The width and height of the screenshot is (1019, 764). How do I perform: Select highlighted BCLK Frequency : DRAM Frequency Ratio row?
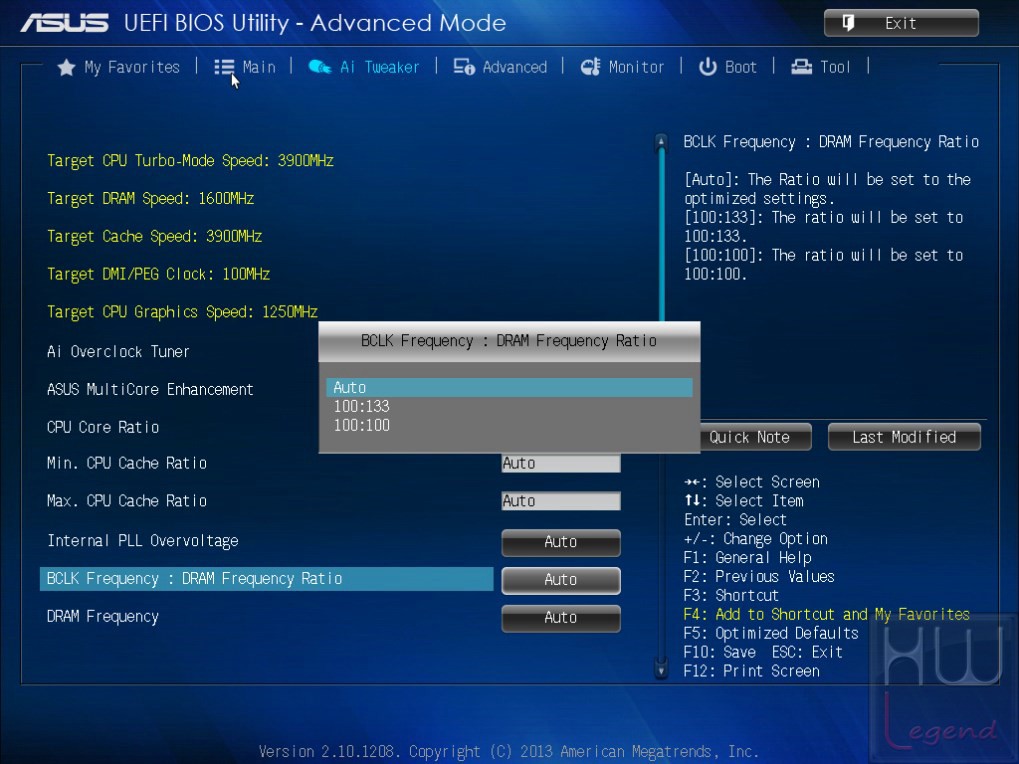[x=266, y=579]
